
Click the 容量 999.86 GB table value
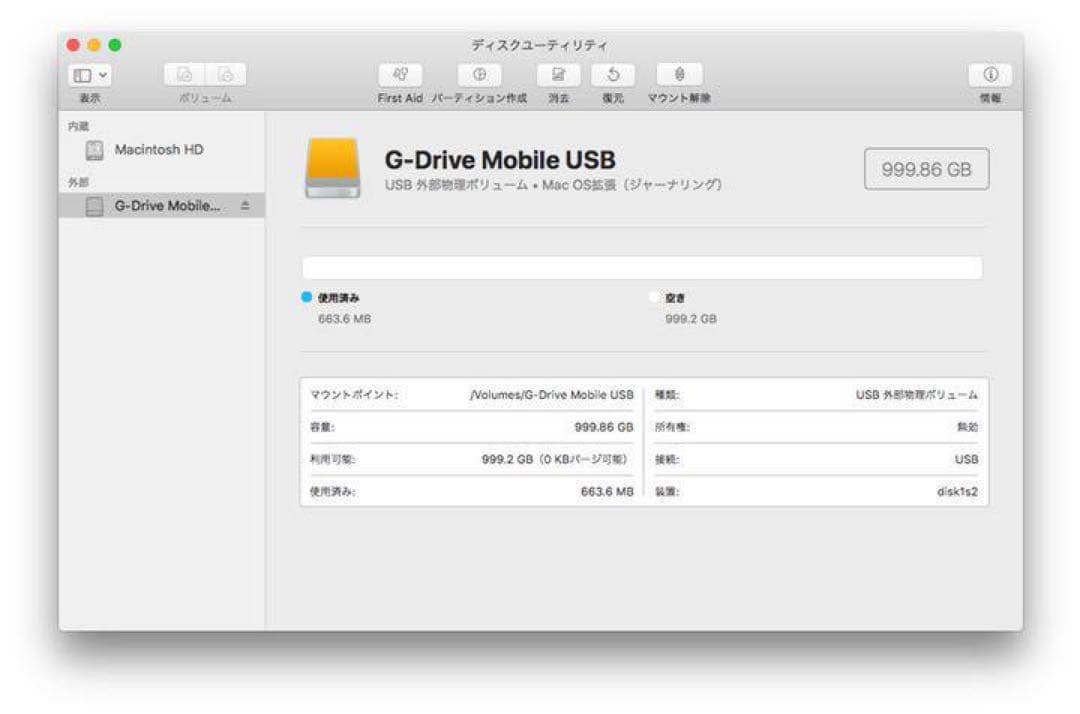point(604,427)
